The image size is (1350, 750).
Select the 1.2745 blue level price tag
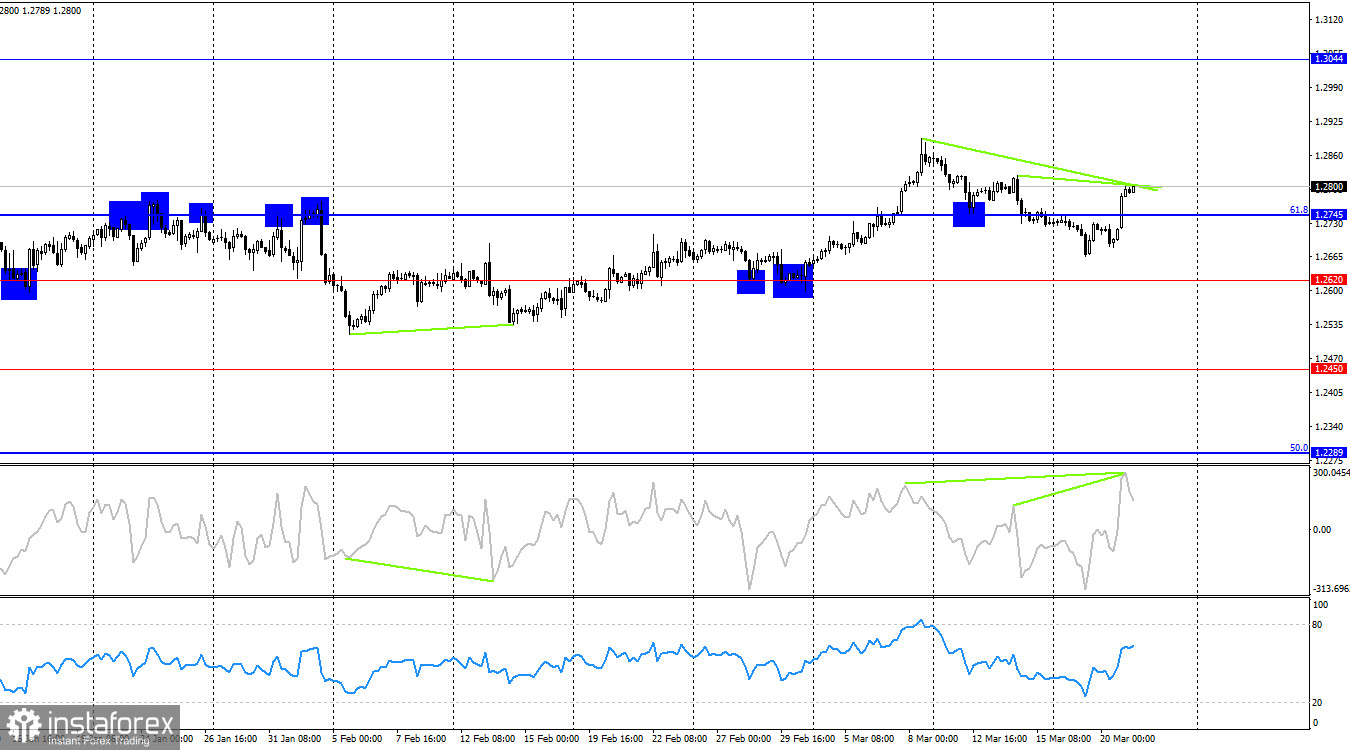1330,215
